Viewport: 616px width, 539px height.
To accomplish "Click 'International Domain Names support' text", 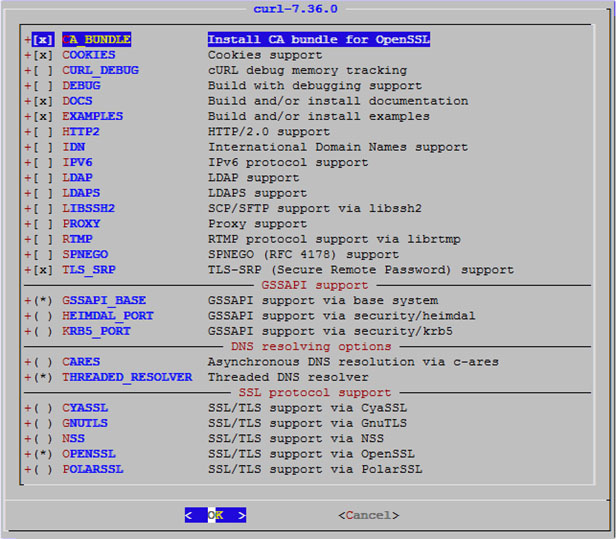I will tap(338, 147).
